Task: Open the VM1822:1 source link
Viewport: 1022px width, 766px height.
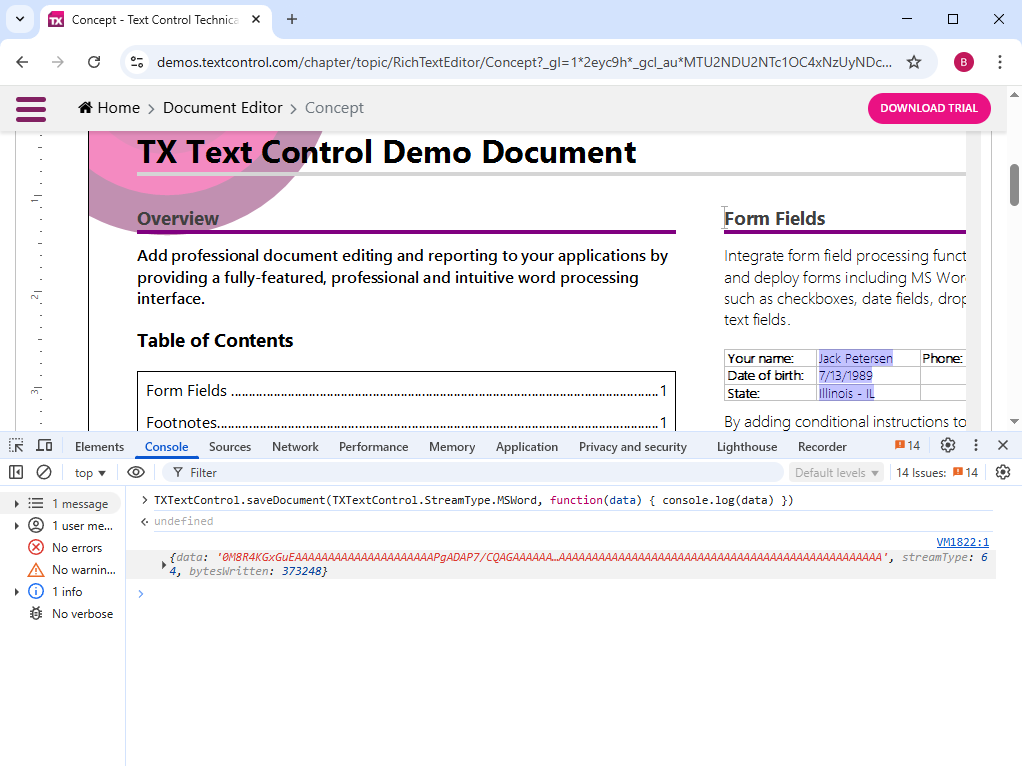Action: click(962, 542)
